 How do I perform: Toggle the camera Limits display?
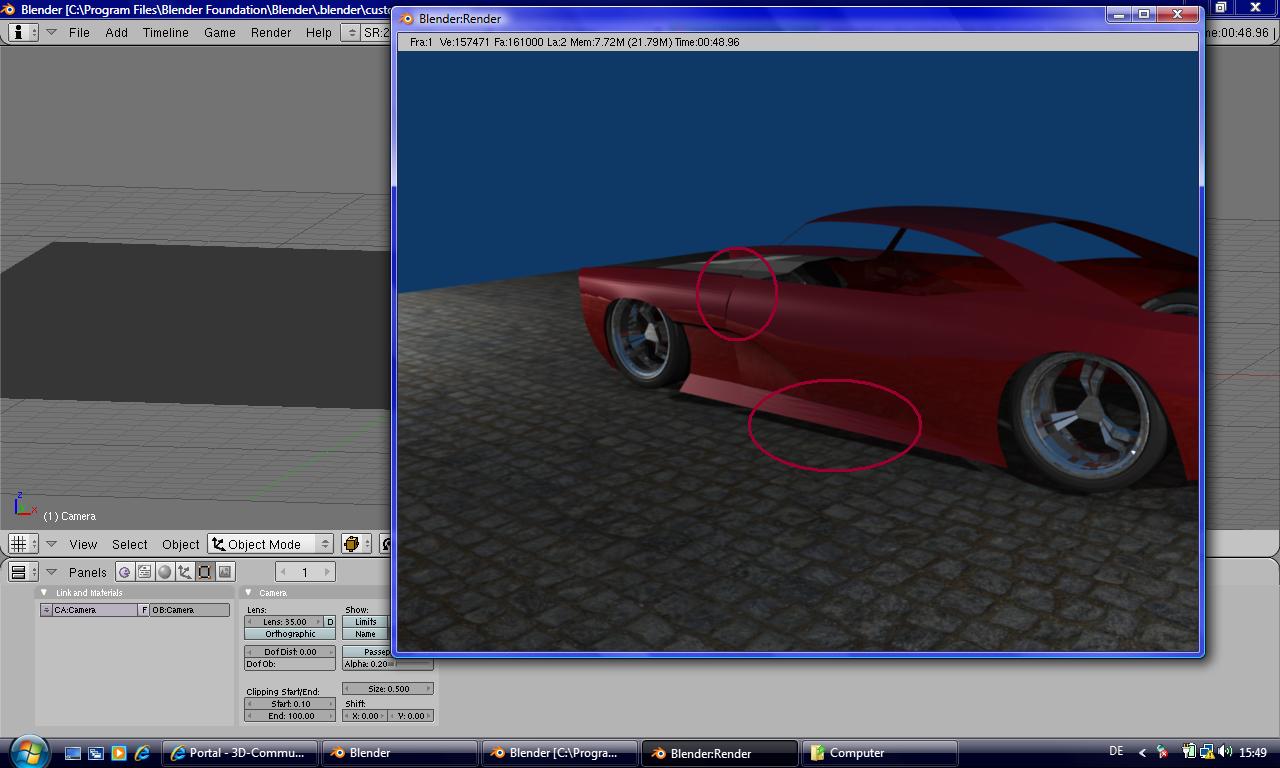pos(366,622)
